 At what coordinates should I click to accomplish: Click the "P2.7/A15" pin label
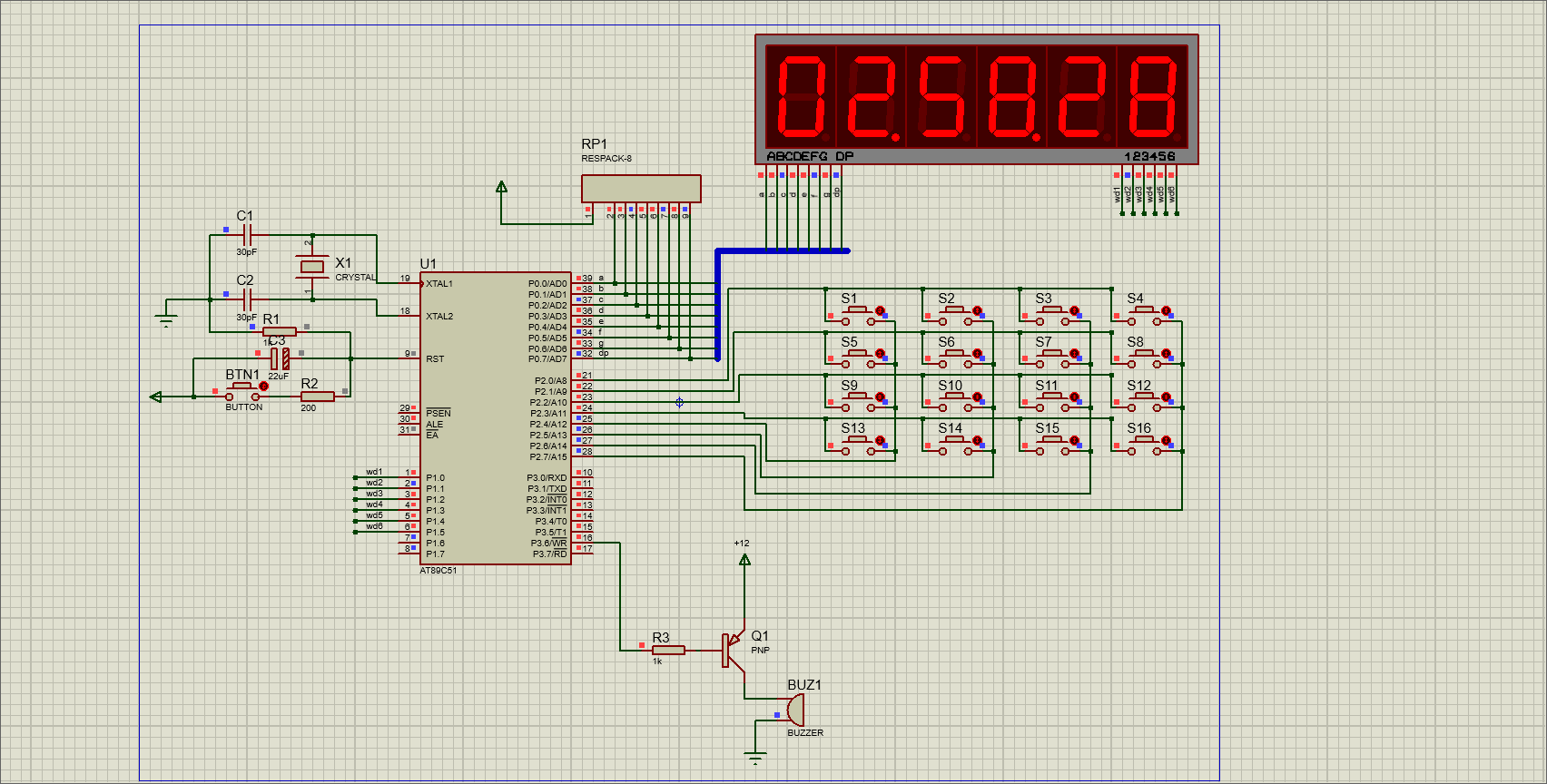[x=548, y=457]
